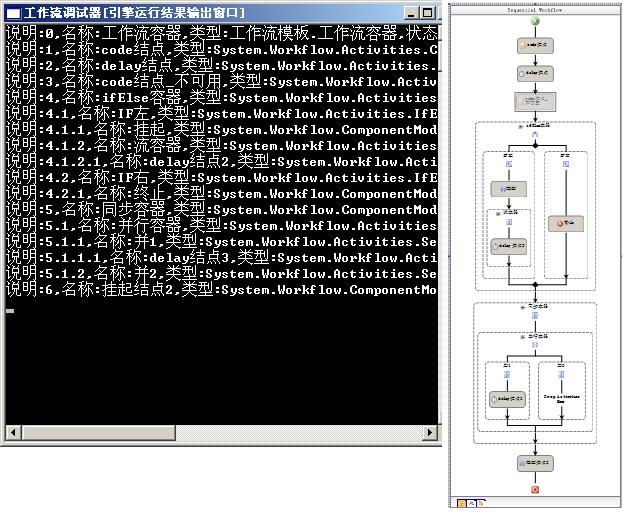Click the third view tab icon at designer bottom
Screen dimensions: 634x514
tap(481, 503)
